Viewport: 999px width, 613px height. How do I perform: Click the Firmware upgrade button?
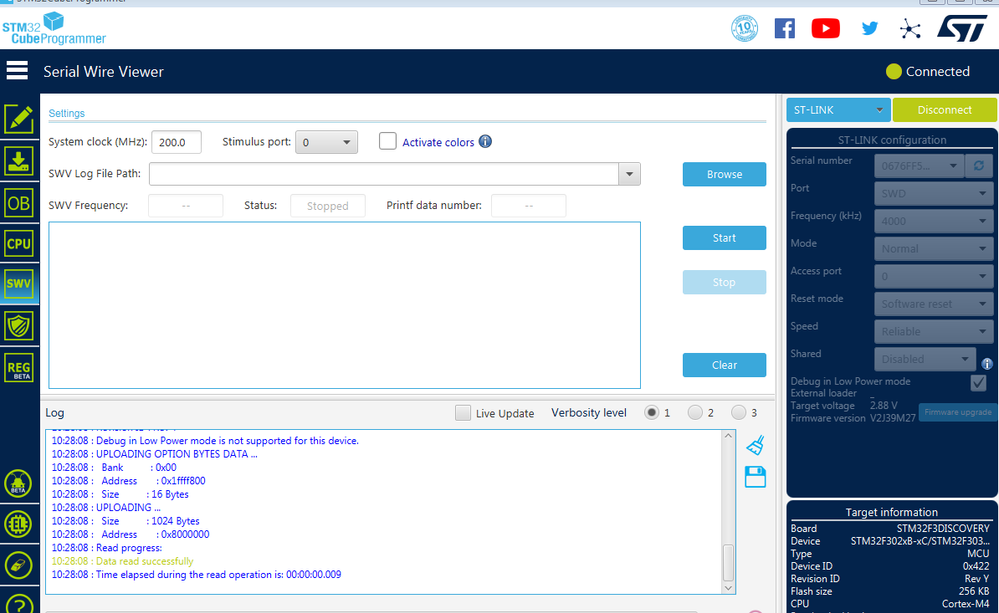(x=958, y=412)
